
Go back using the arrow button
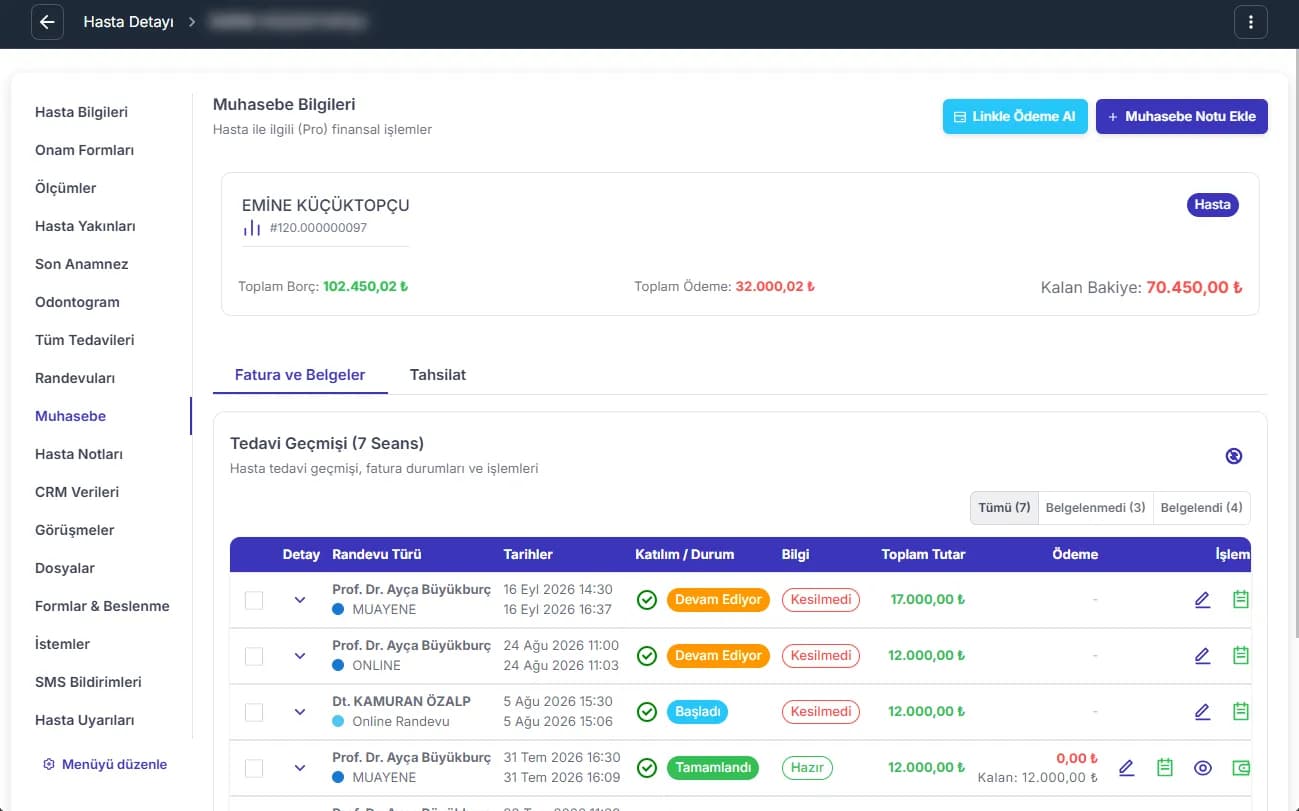[x=47, y=22]
